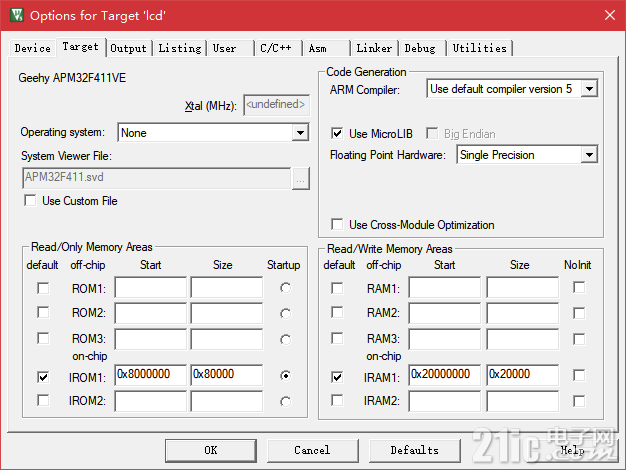Open the User tab
626x470 pixels.
tap(230, 48)
